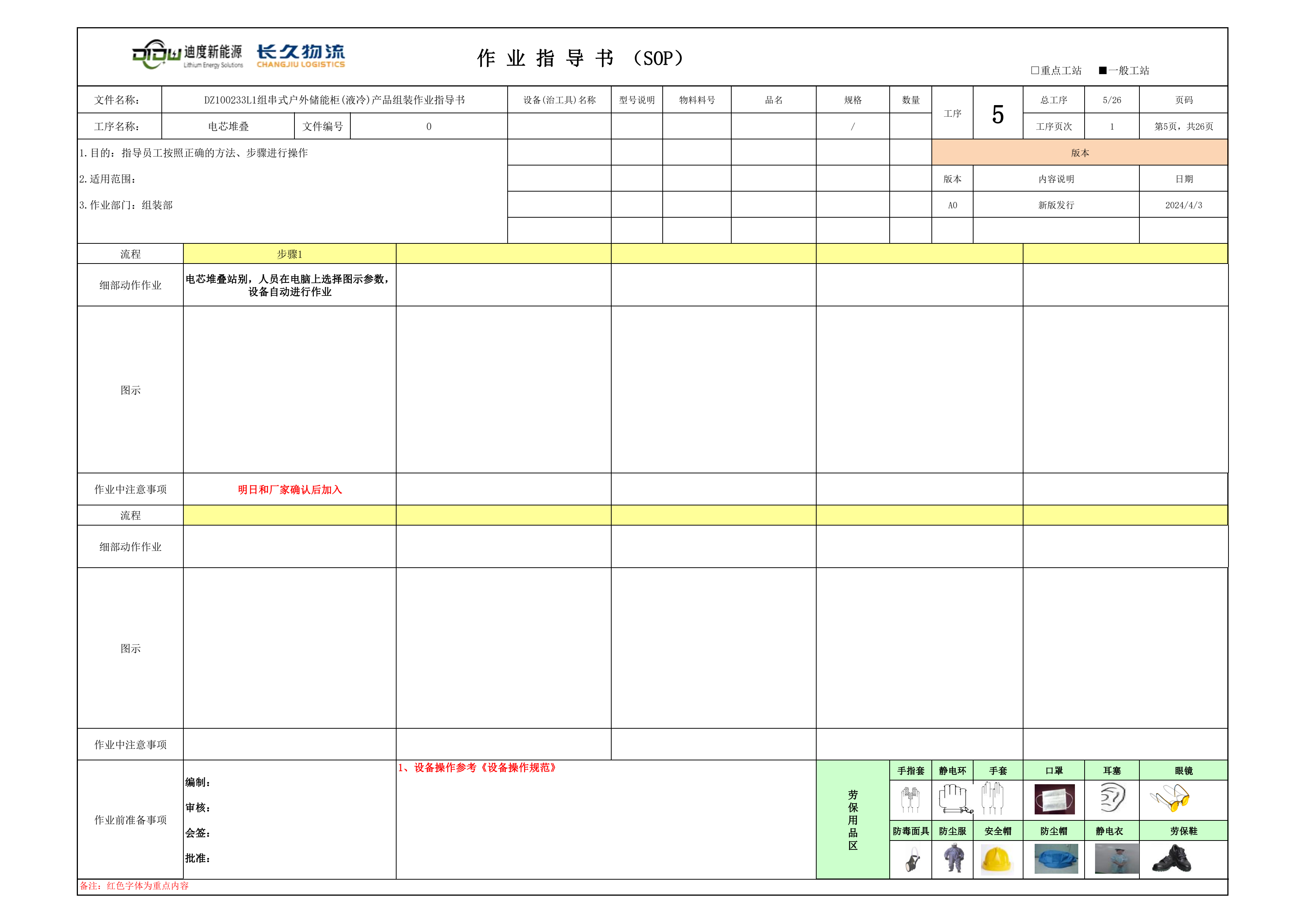Click the 文件编号 value cell showing 0
Image resolution: width=1306 pixels, height=924 pixels.
tap(428, 126)
